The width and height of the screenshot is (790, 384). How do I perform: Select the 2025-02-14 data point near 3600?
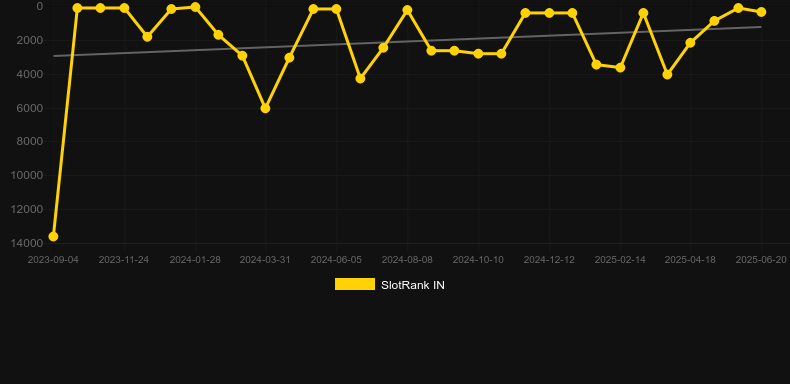(620, 67)
